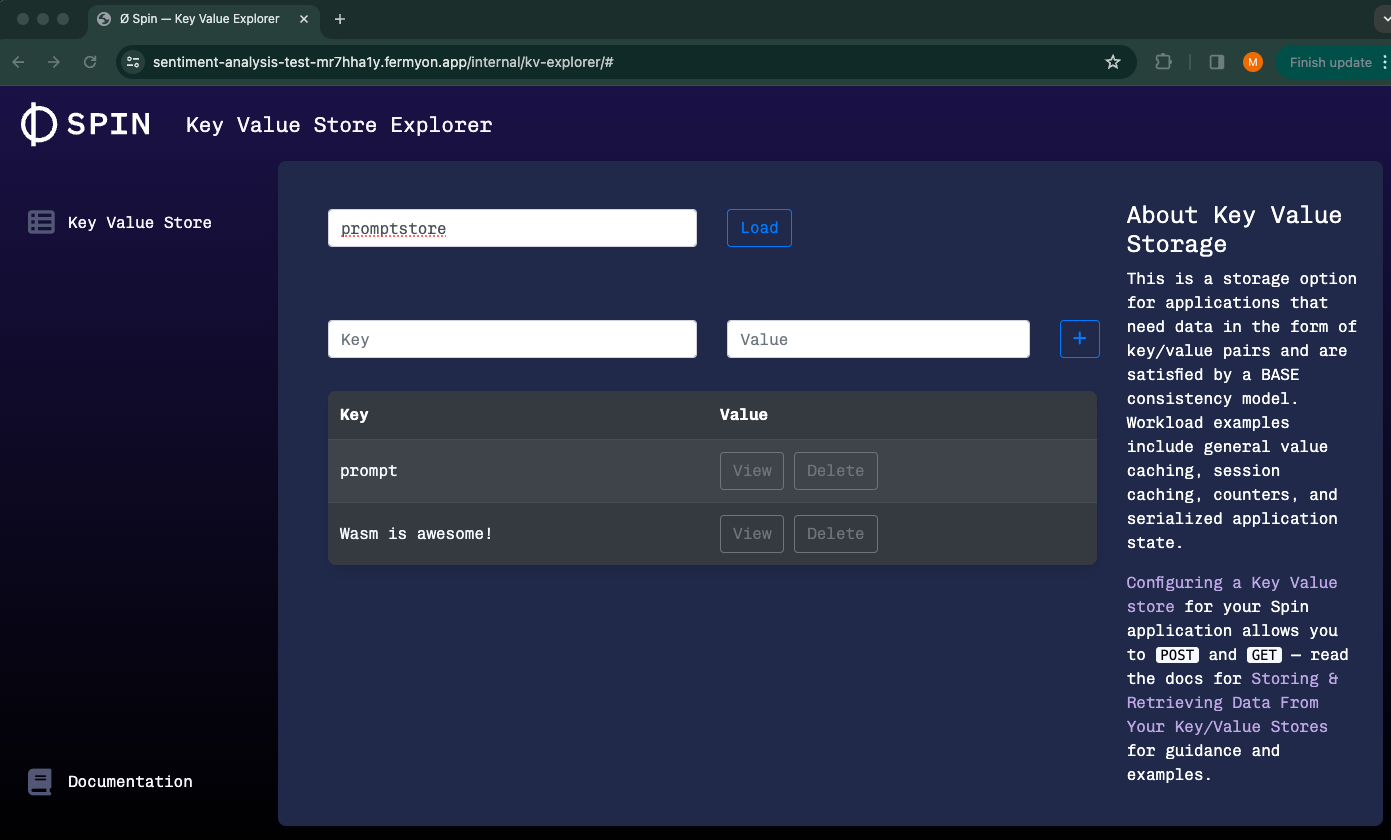
Task: Close the Spin Key Value Explorer tab
Action: (304, 19)
